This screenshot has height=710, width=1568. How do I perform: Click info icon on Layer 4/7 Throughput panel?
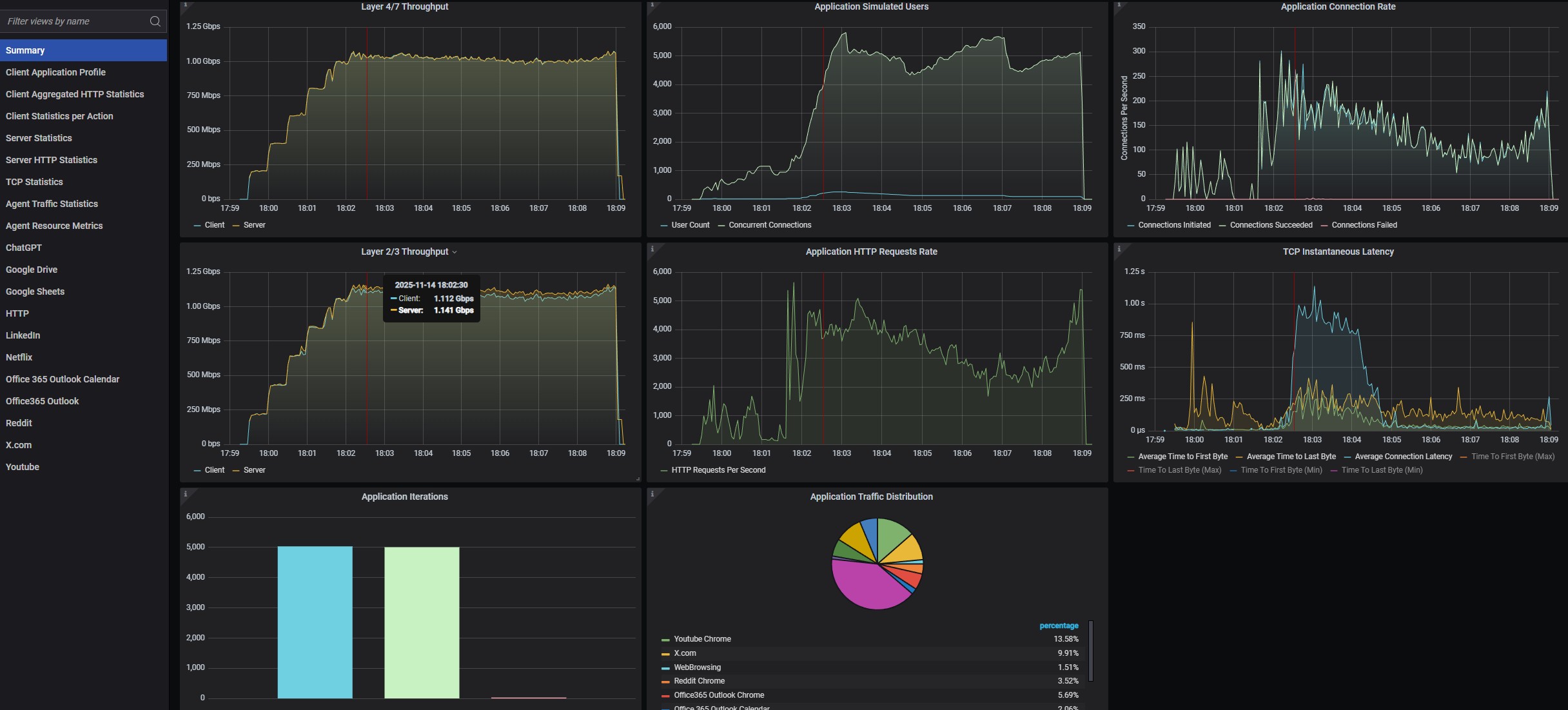tap(185, 5)
